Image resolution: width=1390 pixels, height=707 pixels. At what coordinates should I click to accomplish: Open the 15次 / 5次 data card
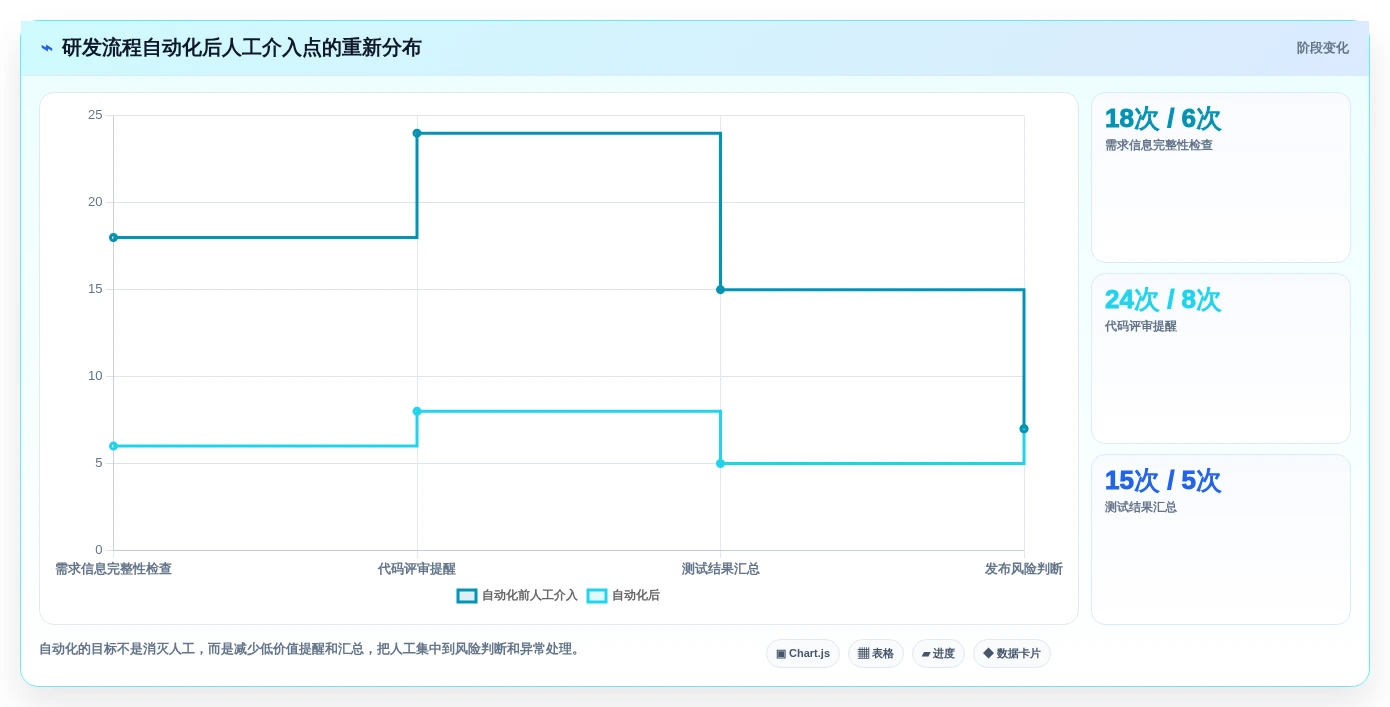[x=1221, y=540]
